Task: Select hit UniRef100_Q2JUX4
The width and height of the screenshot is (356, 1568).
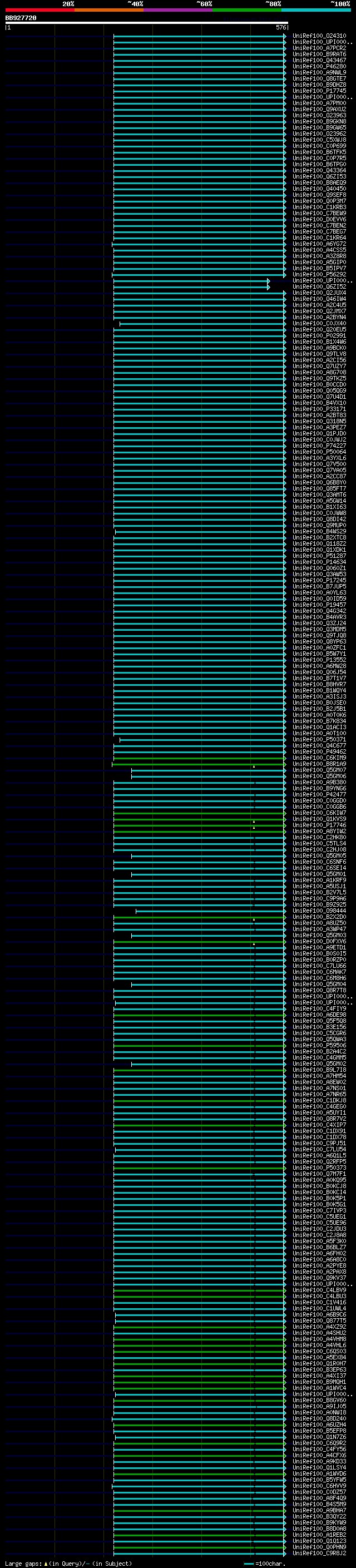Action: click(x=319, y=293)
